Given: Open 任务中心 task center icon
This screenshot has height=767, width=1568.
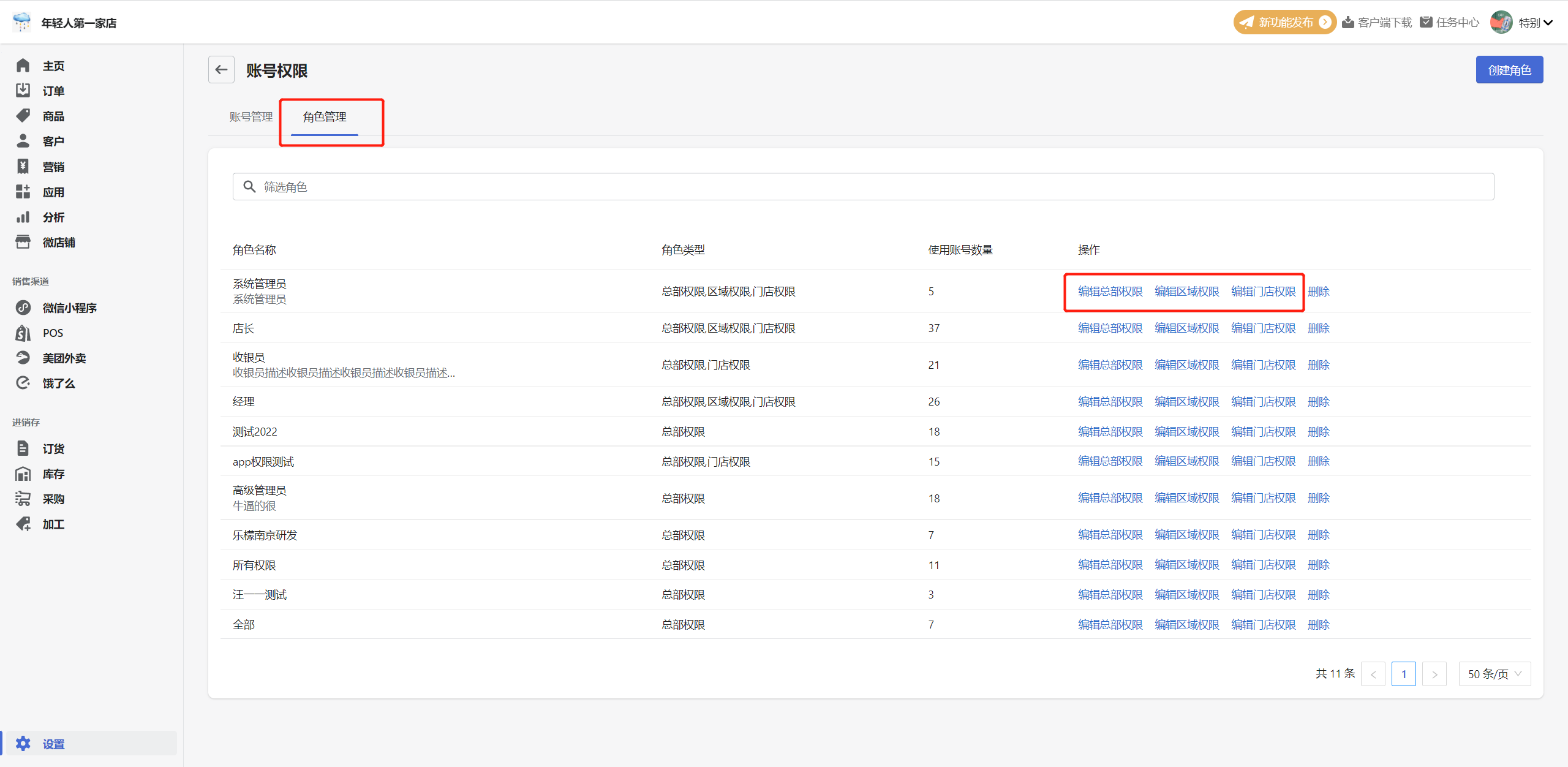Looking at the screenshot, I should tap(1427, 23).
